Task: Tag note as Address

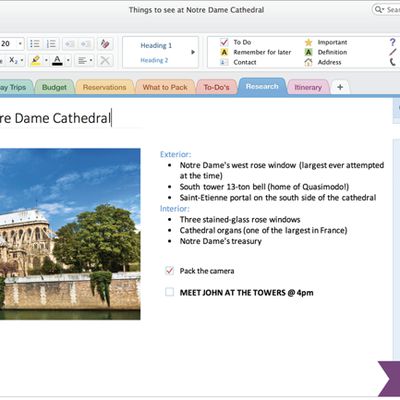Action: (329, 62)
